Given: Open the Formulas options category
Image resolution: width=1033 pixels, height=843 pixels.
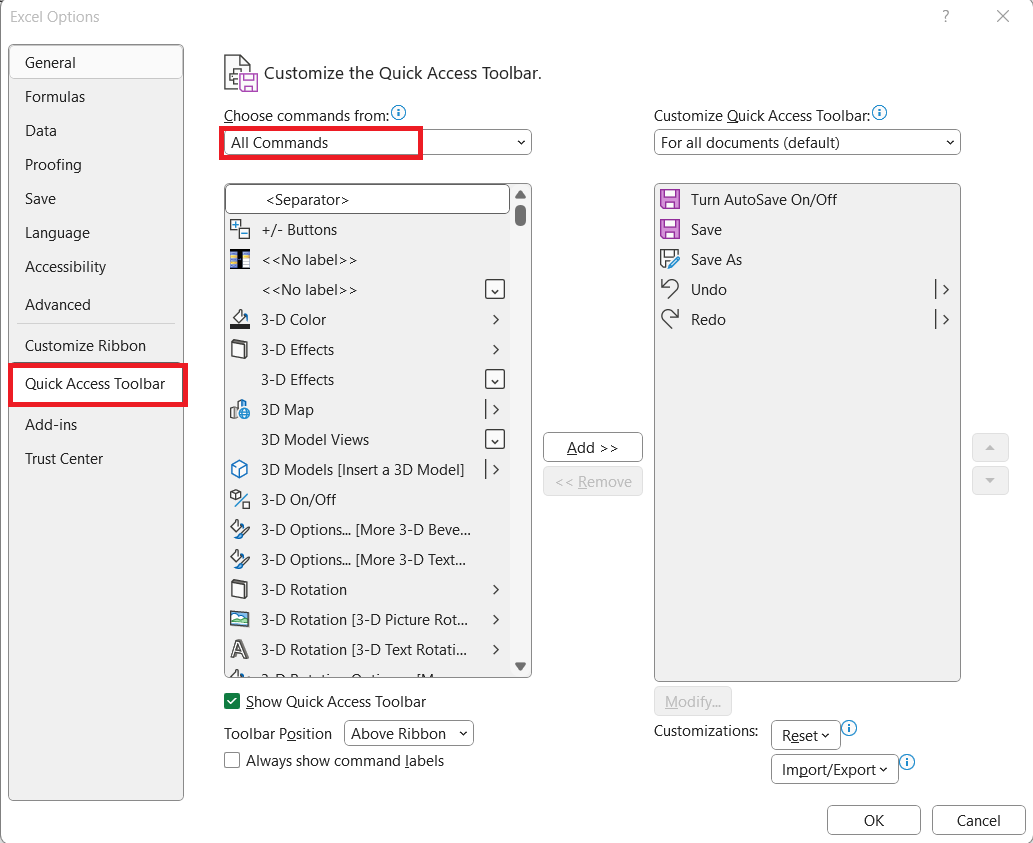Looking at the screenshot, I should tap(96, 97).
